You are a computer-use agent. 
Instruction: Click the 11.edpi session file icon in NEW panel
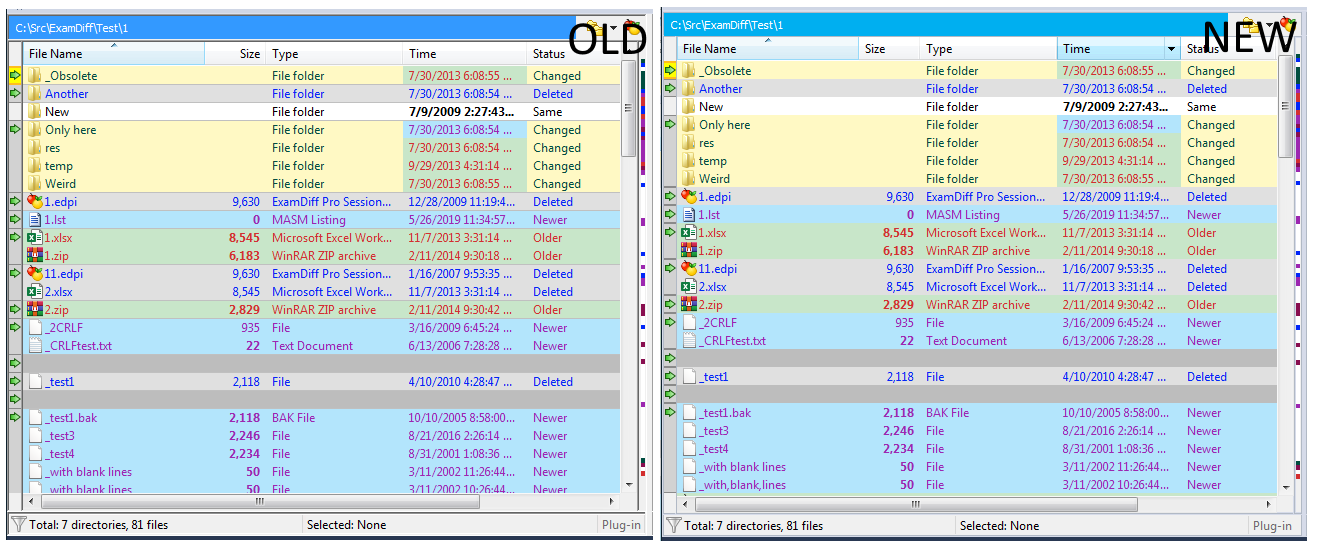(x=689, y=269)
